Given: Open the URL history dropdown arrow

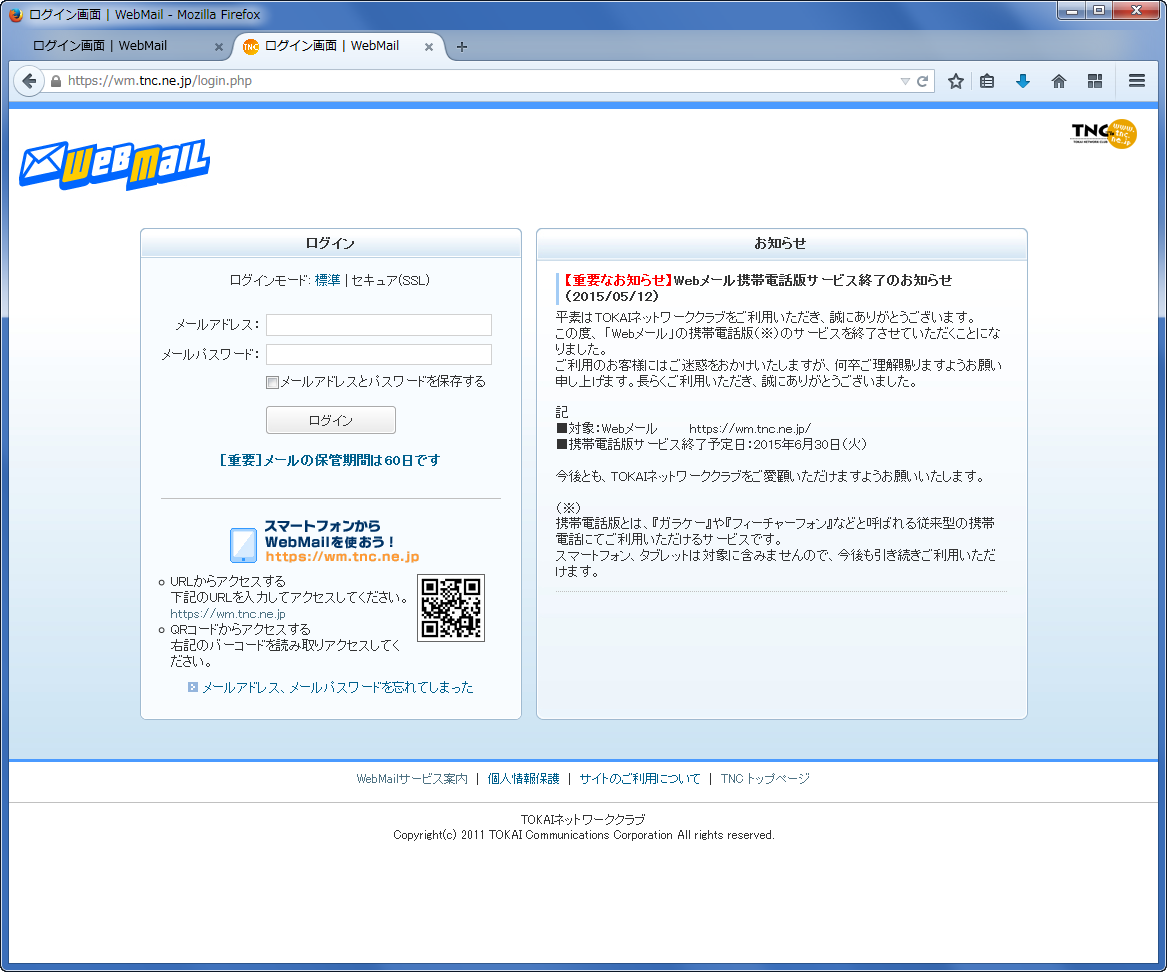Looking at the screenshot, I should tap(905, 81).
